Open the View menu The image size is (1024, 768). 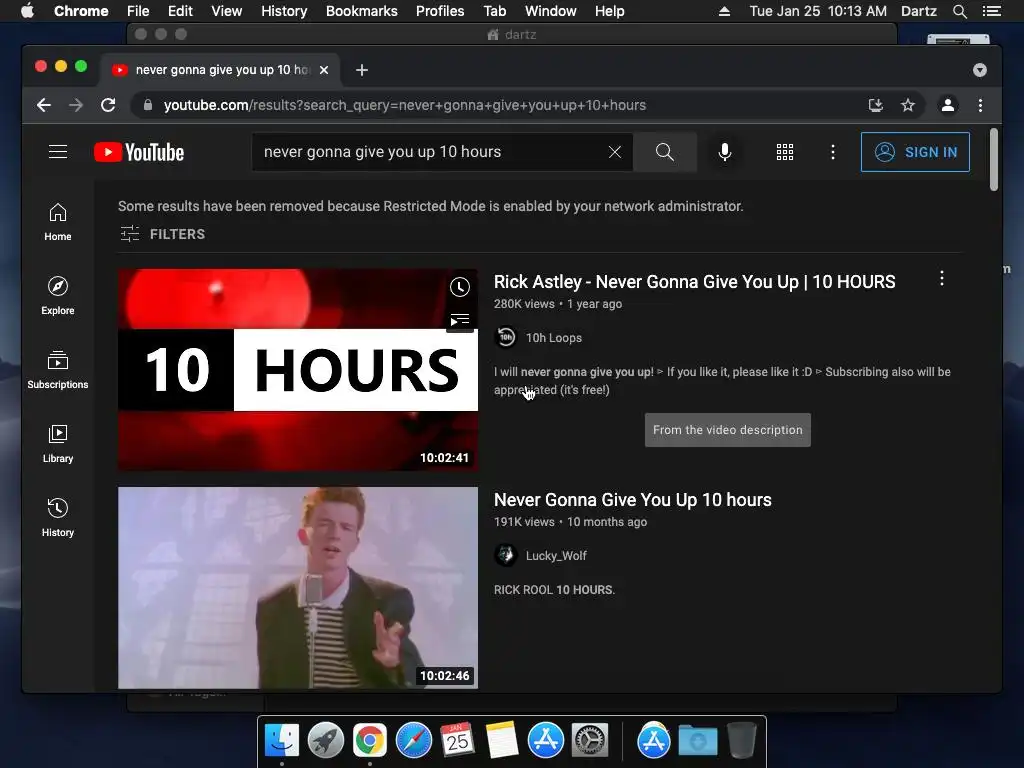click(227, 11)
